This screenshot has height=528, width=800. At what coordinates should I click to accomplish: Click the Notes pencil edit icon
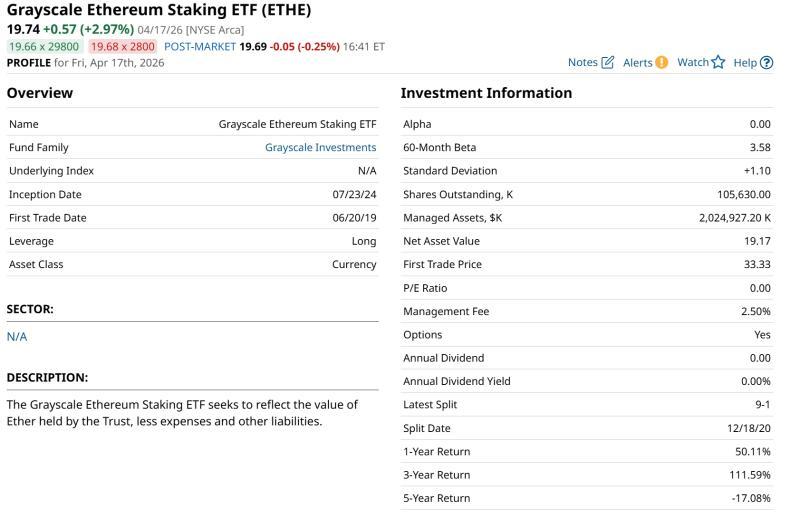(x=608, y=62)
